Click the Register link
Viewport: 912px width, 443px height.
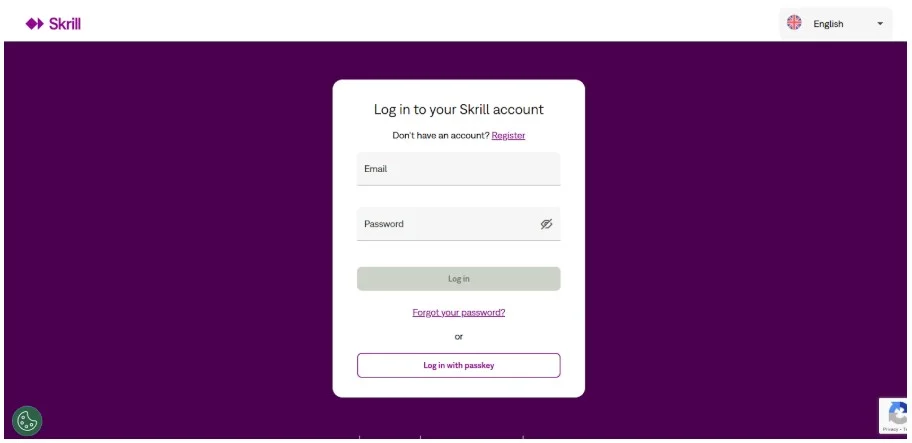coord(508,135)
